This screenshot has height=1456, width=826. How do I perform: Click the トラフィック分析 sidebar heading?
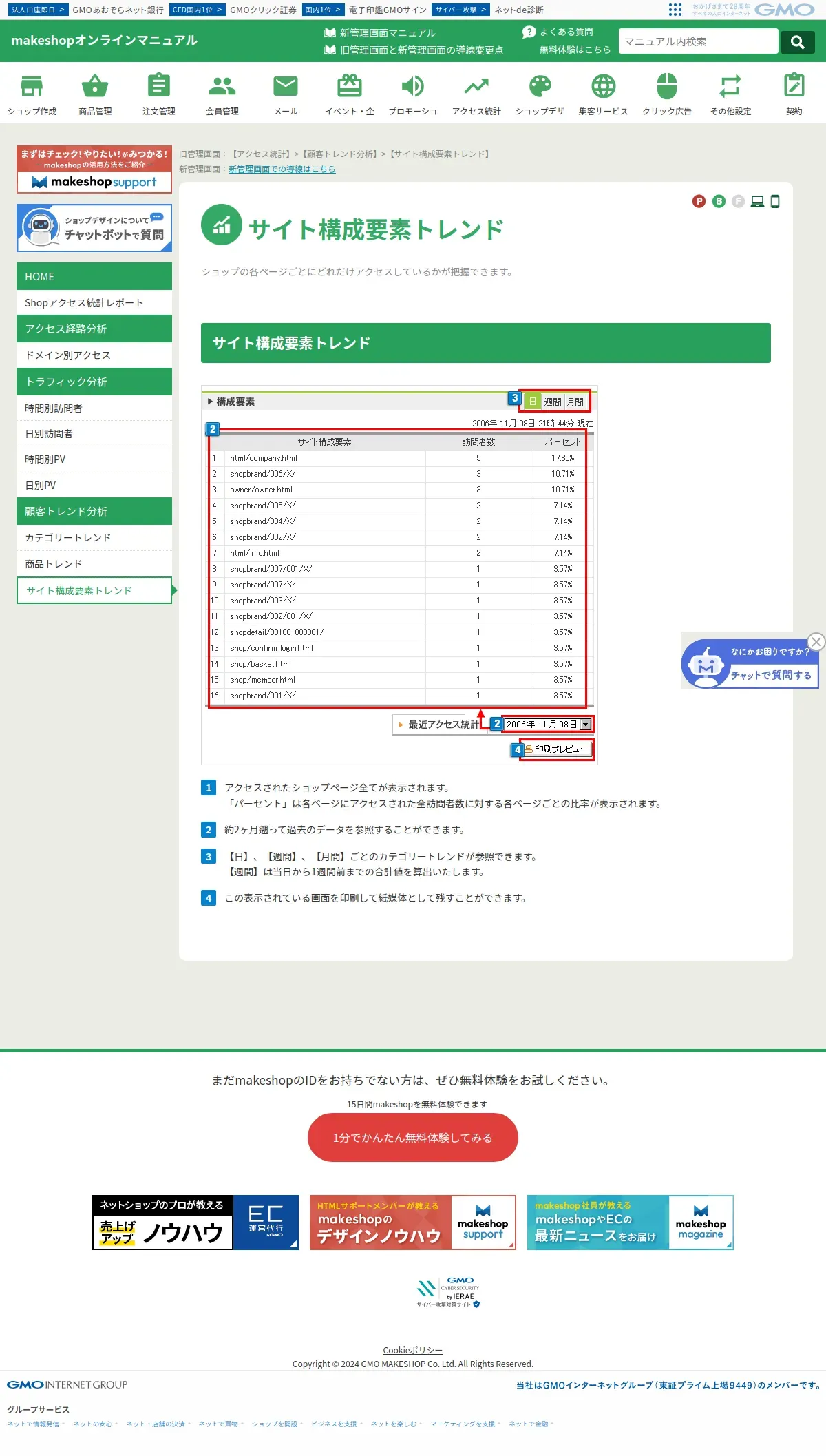(94, 382)
